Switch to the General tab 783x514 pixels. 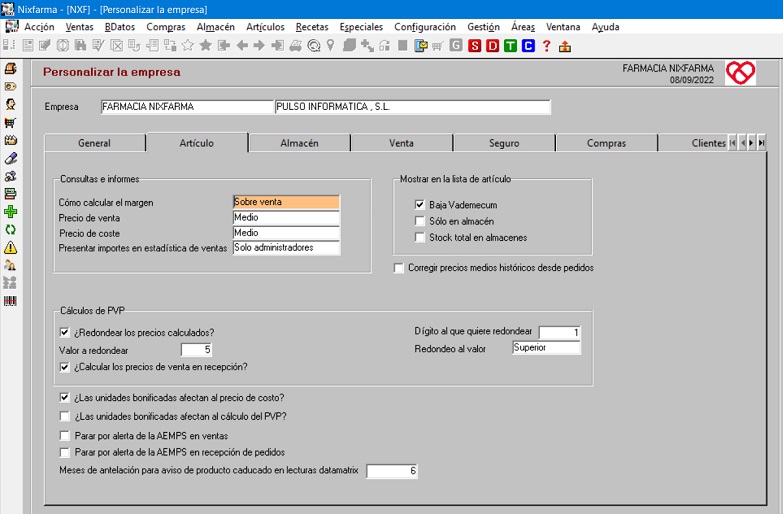coord(94,143)
